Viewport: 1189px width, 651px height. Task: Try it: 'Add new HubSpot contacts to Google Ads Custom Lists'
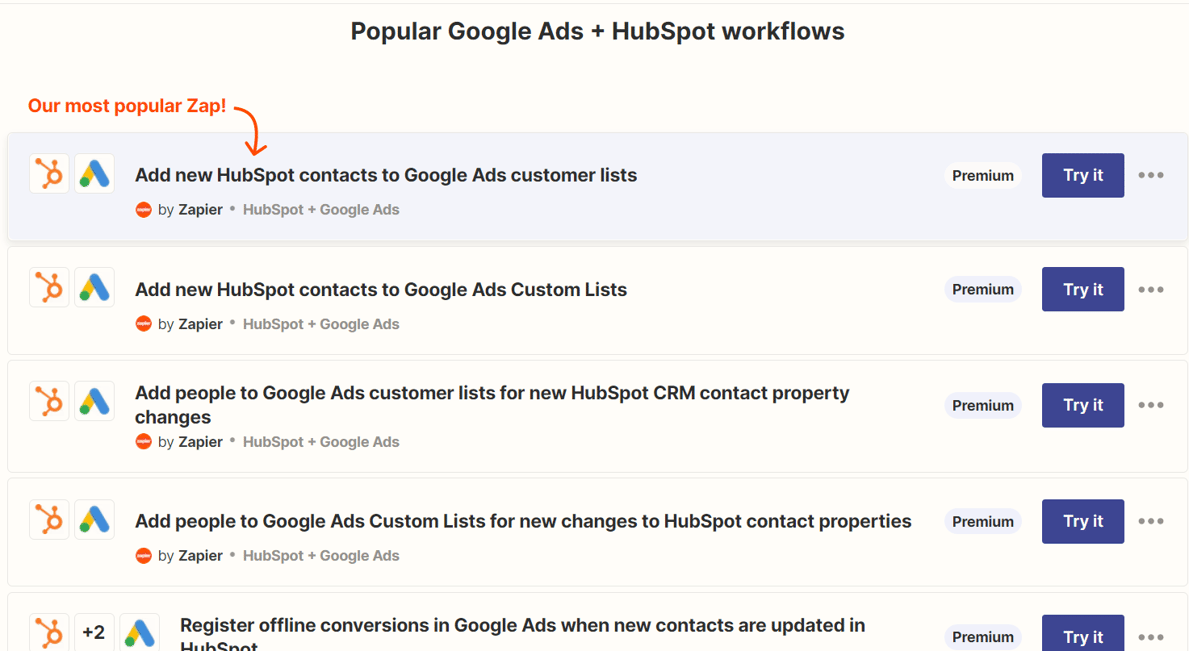[1083, 289]
